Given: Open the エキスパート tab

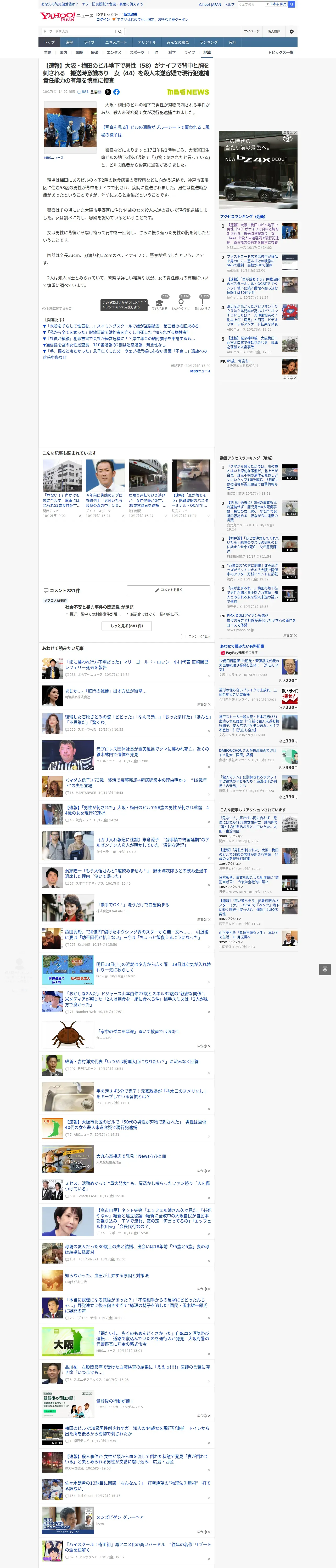Looking at the screenshot, I should 116,43.
